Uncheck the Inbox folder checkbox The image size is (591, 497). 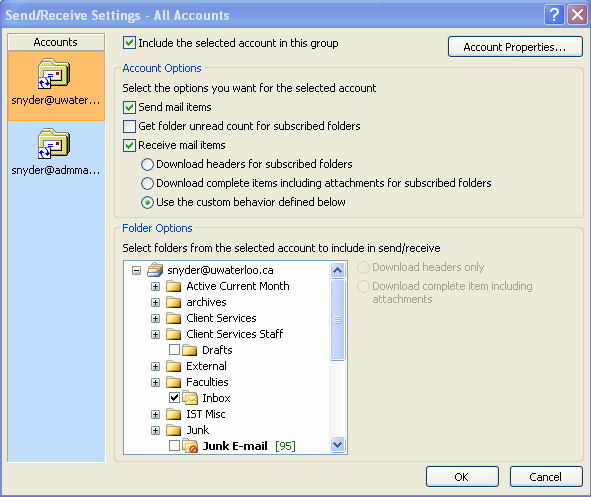click(174, 398)
